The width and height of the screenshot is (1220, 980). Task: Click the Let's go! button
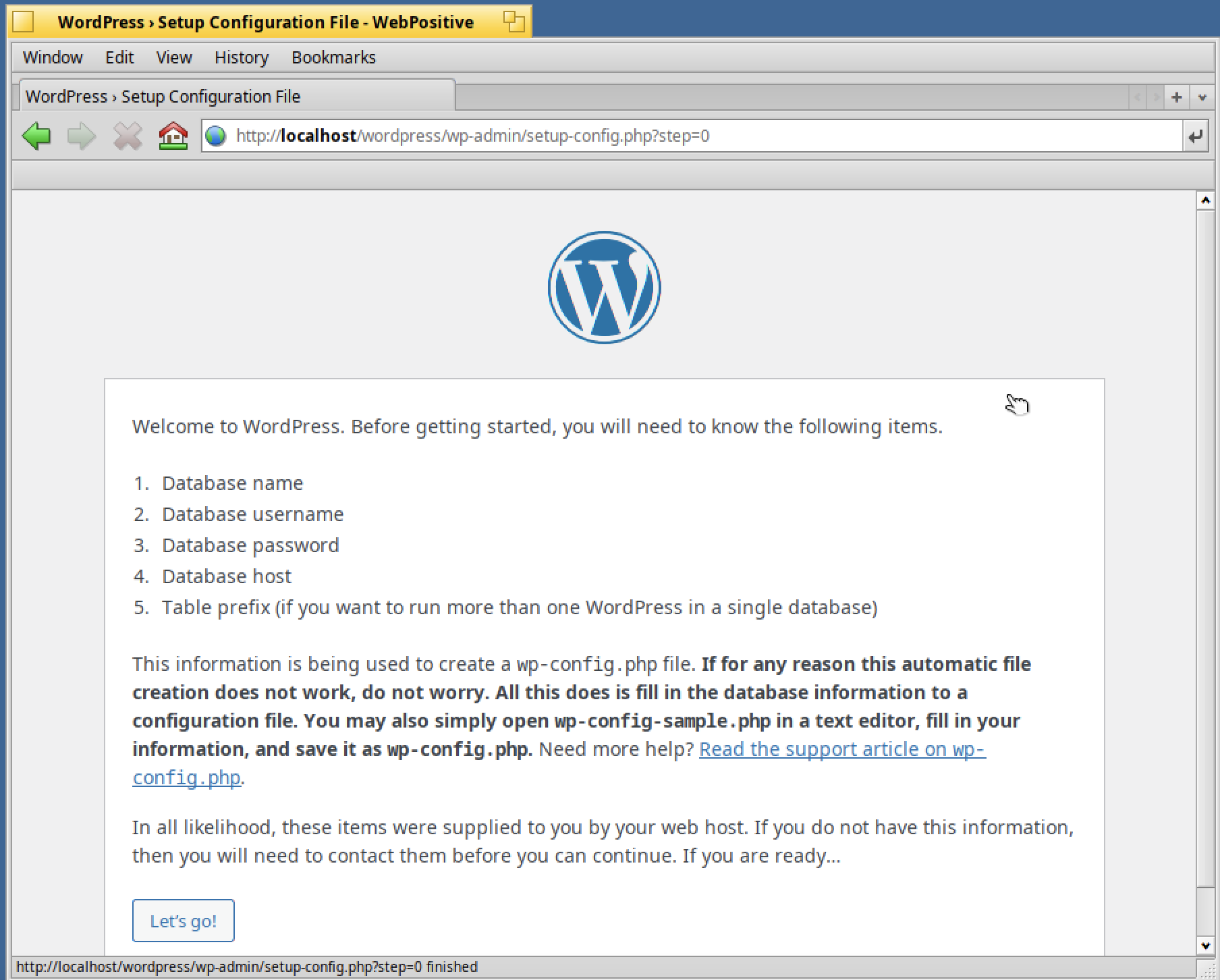184,921
